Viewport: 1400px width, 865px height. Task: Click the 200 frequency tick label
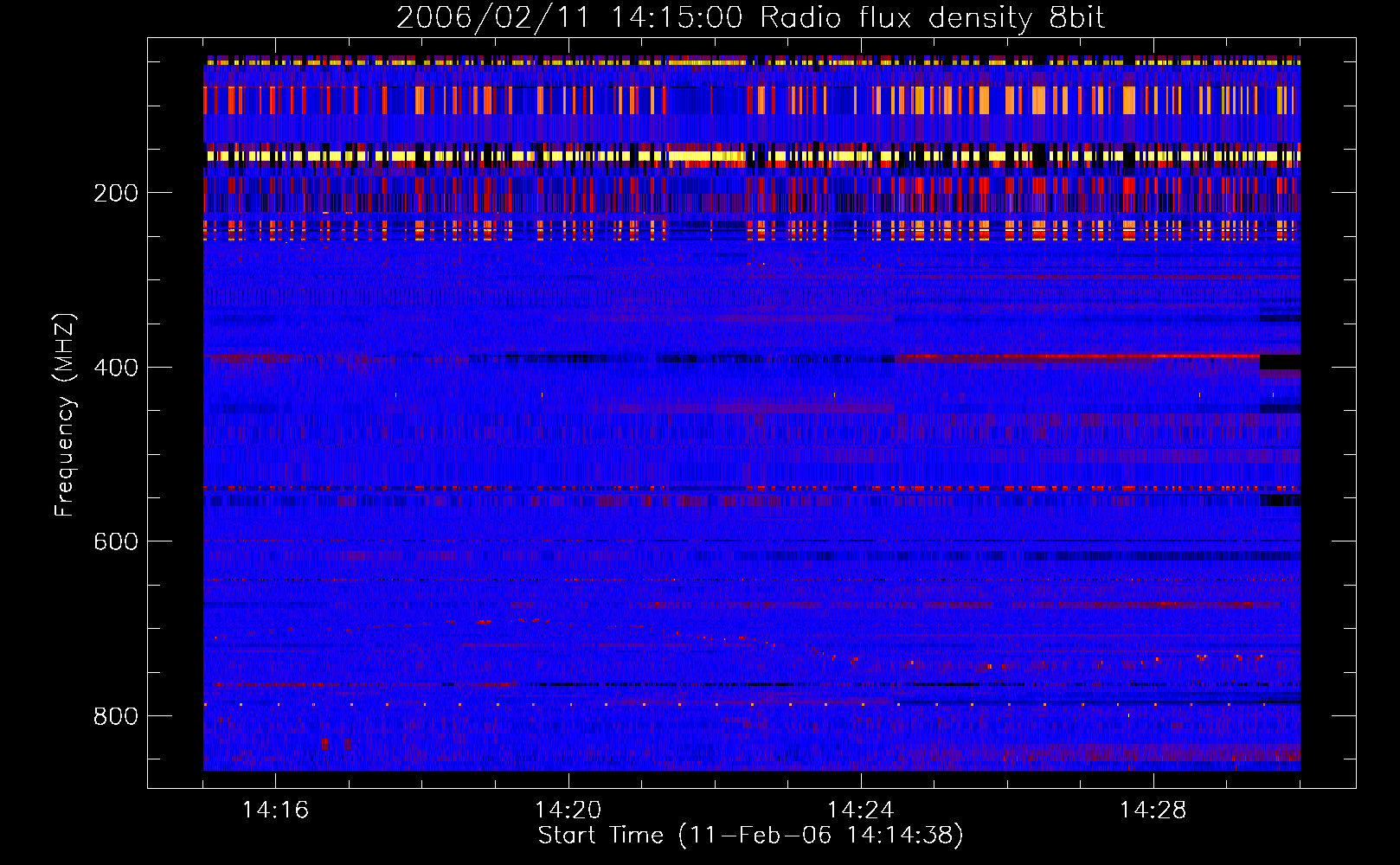point(116,193)
